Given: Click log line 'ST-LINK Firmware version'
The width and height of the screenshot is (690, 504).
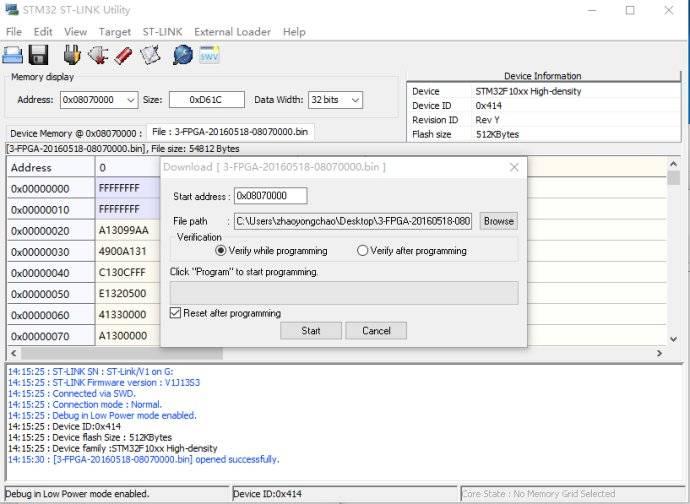Looking at the screenshot, I should click(104, 383).
